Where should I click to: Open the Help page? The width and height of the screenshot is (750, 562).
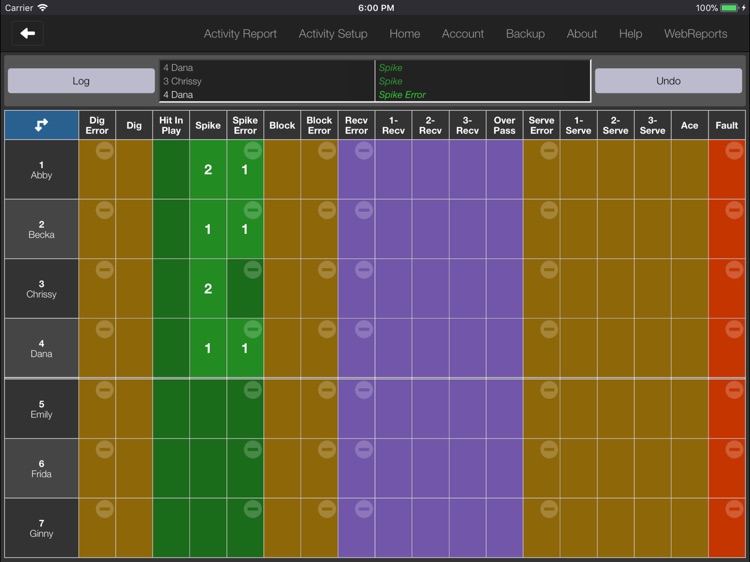630,34
